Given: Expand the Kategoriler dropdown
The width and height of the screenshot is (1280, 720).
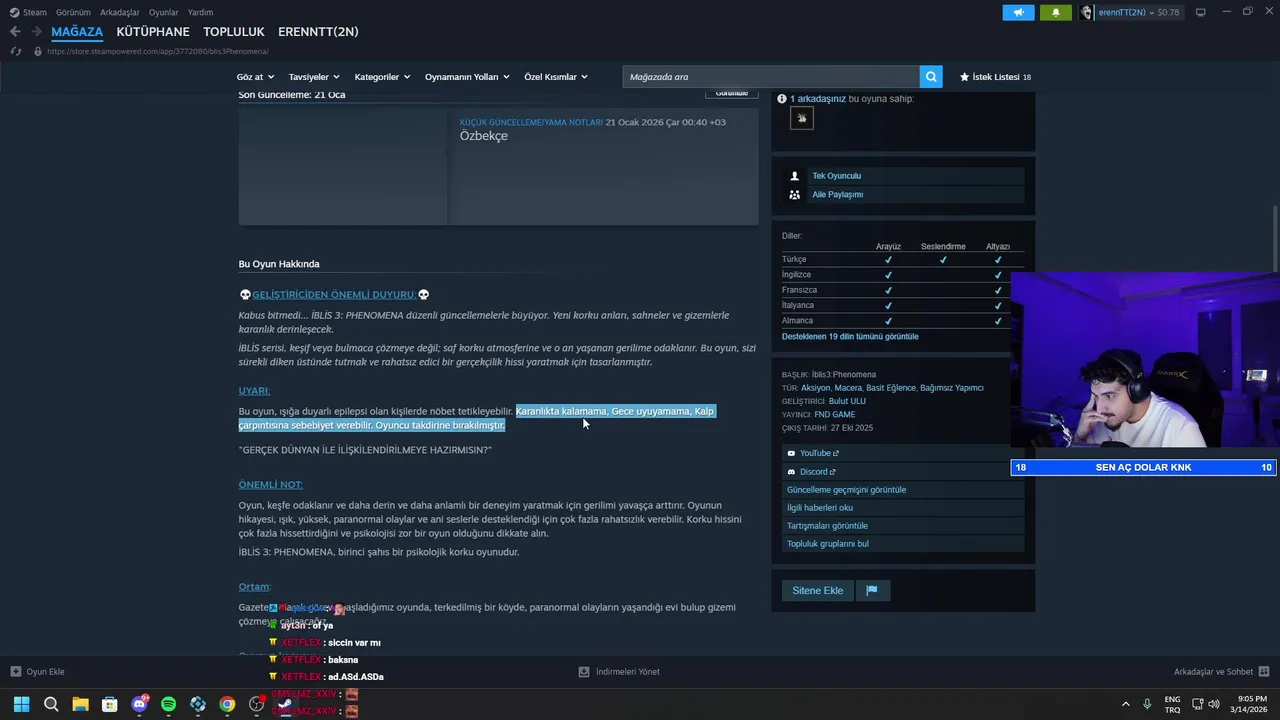Looking at the screenshot, I should coord(382,77).
